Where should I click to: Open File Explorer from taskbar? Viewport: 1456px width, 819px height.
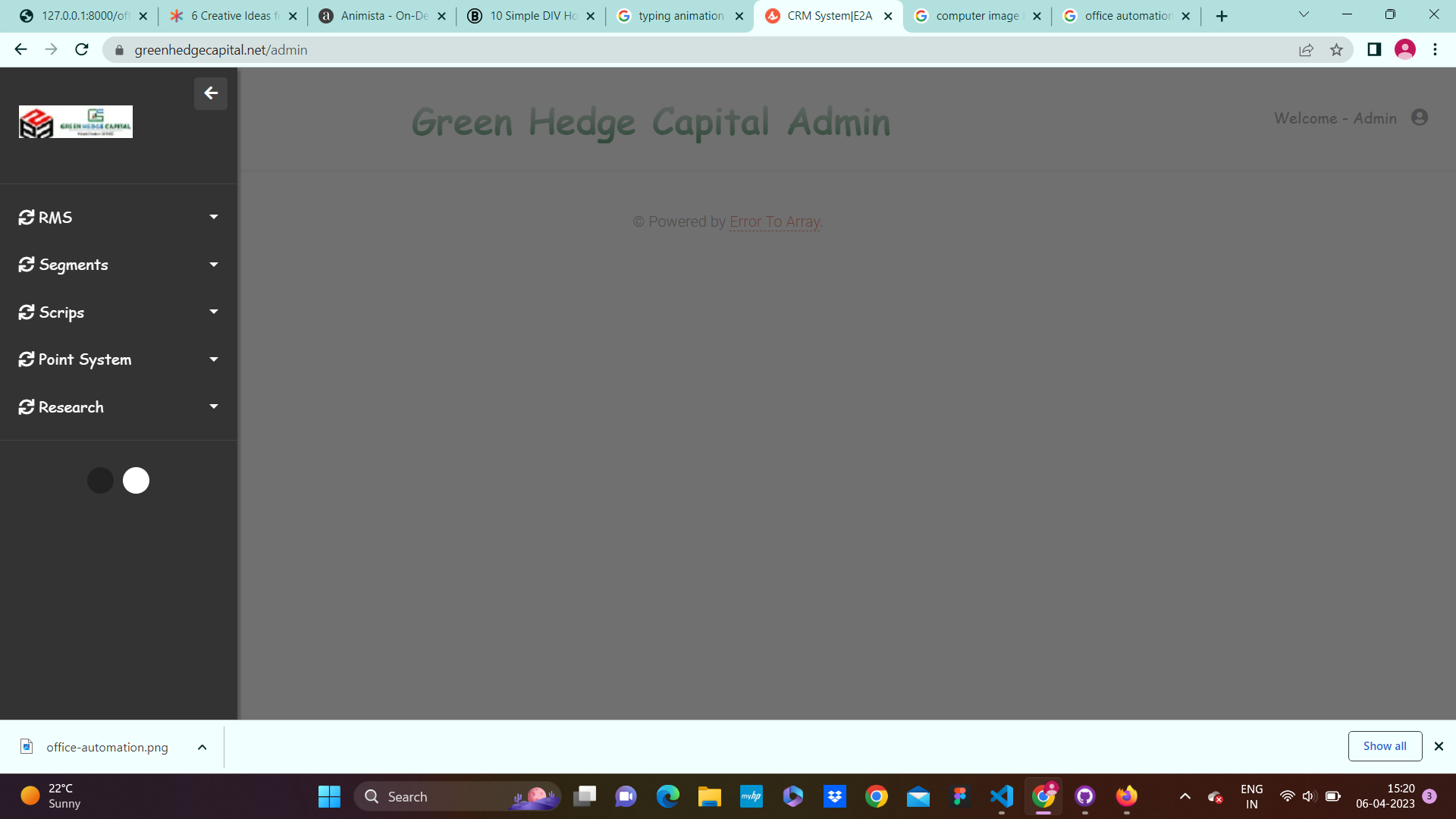coord(709,796)
